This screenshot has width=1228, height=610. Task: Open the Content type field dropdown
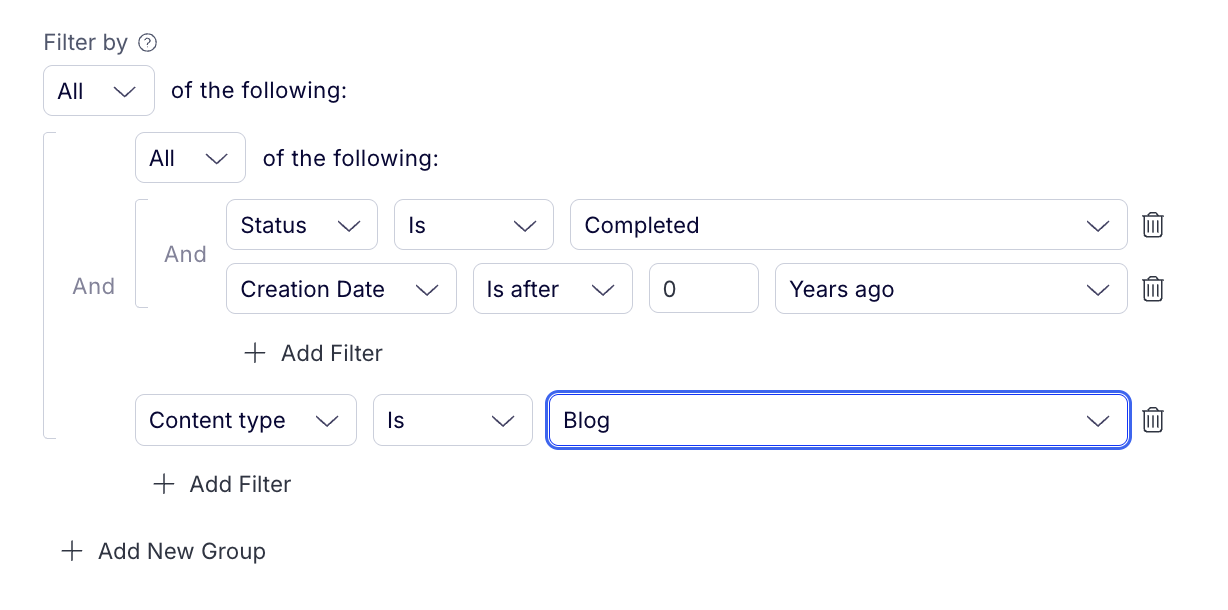tap(246, 420)
